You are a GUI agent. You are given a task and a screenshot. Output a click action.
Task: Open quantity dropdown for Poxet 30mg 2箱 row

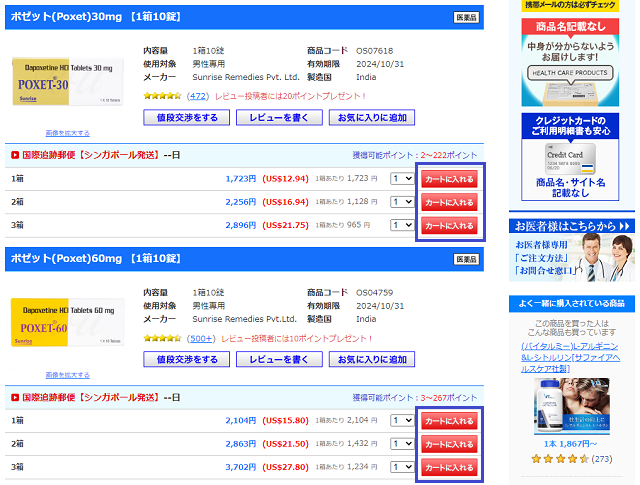coord(402,202)
